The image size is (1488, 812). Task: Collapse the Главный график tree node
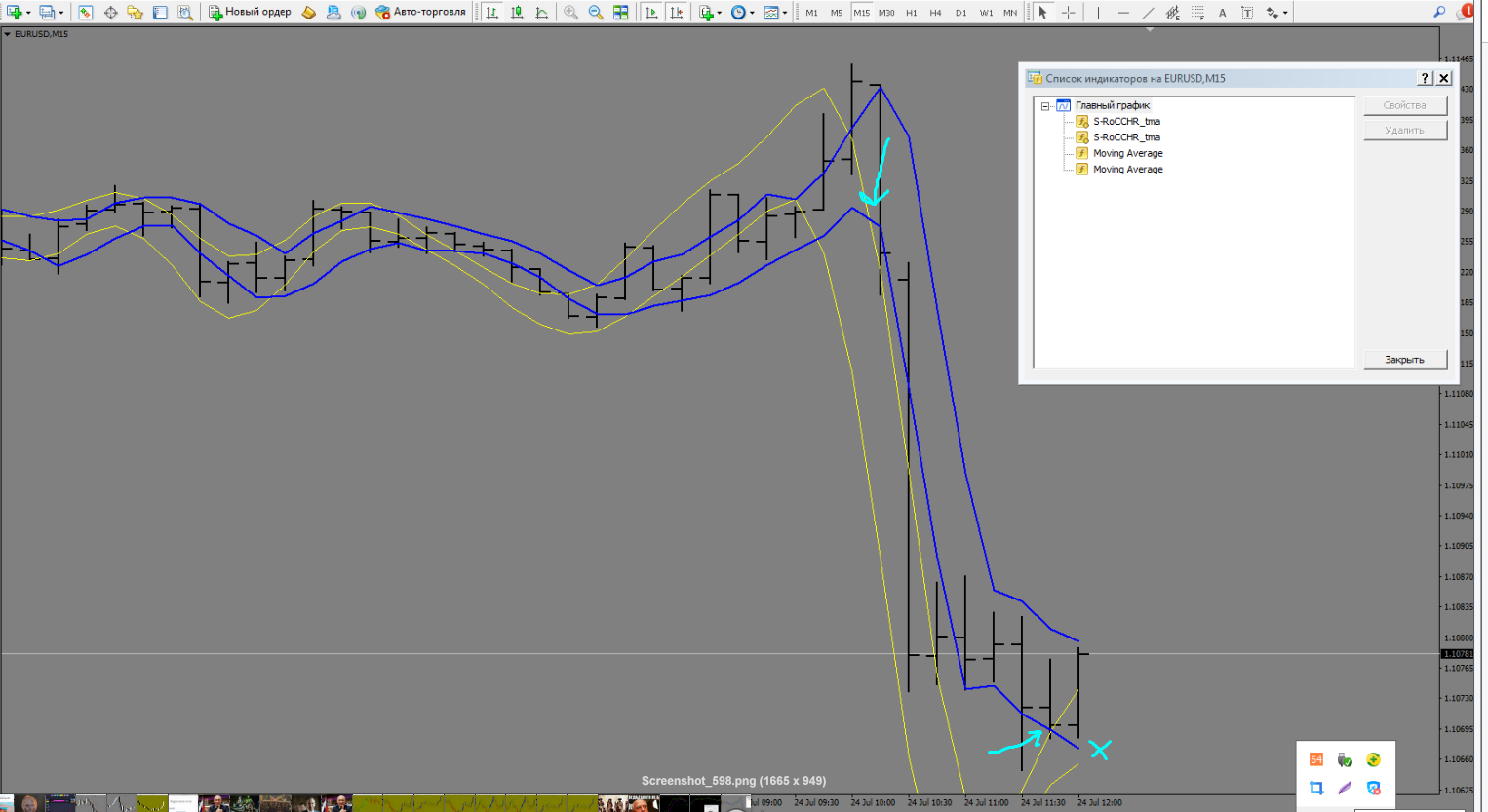(x=1045, y=106)
